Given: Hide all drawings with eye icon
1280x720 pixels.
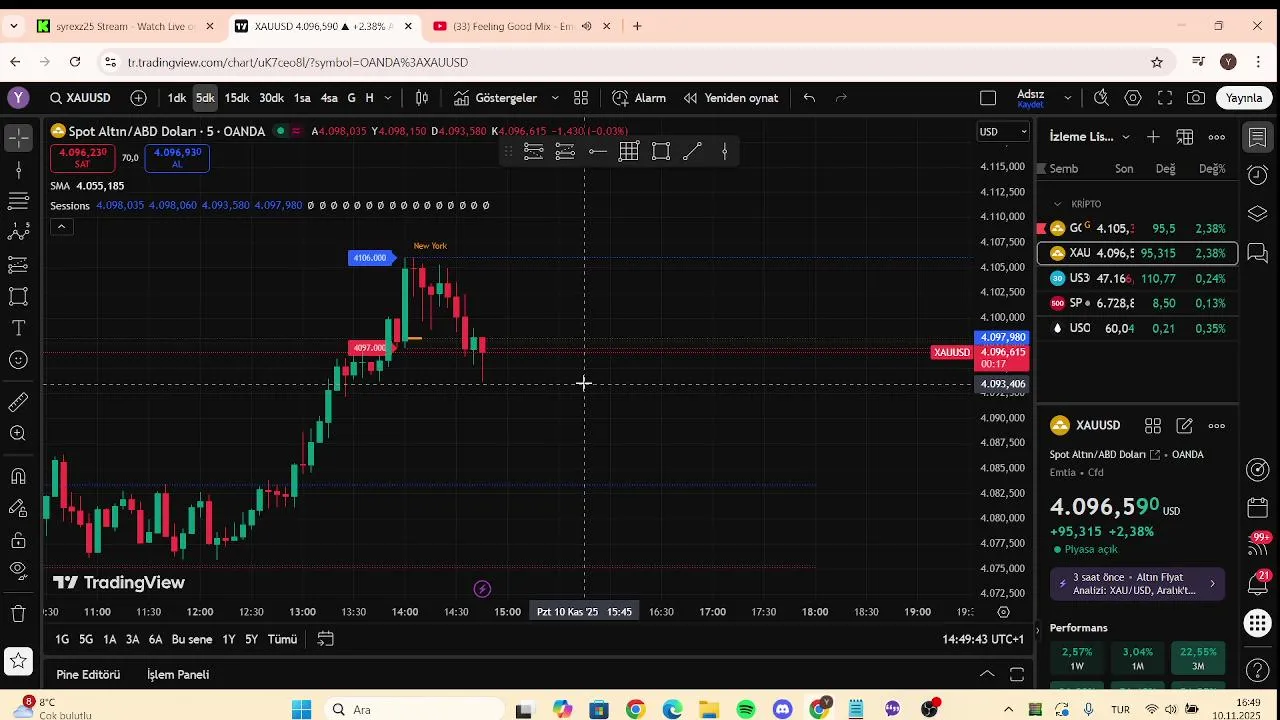Looking at the screenshot, I should (18, 571).
